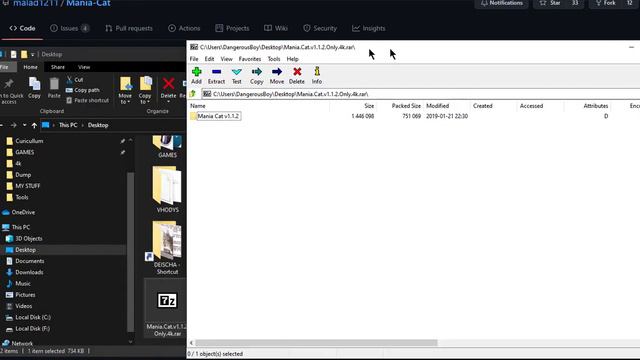
Task: Sort by the Modified column header
Action: (x=438, y=106)
